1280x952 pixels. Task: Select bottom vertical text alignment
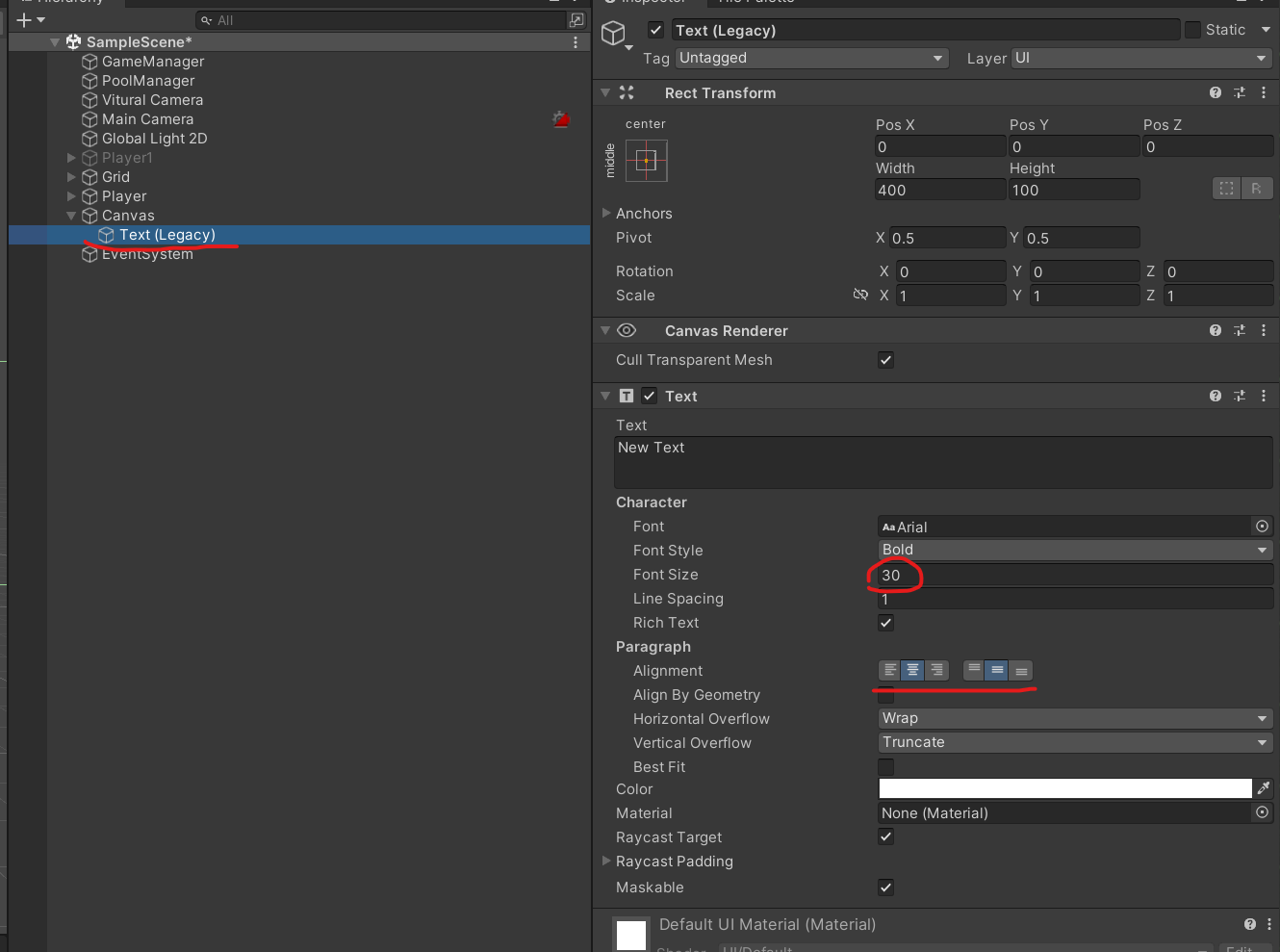[x=1021, y=670]
